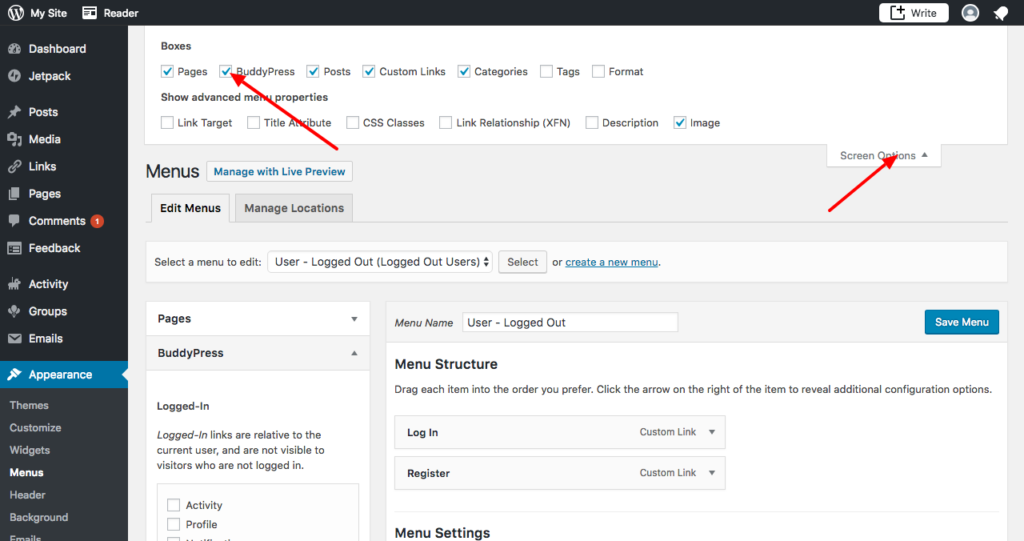Enable the Tags box checkbox

(546, 72)
